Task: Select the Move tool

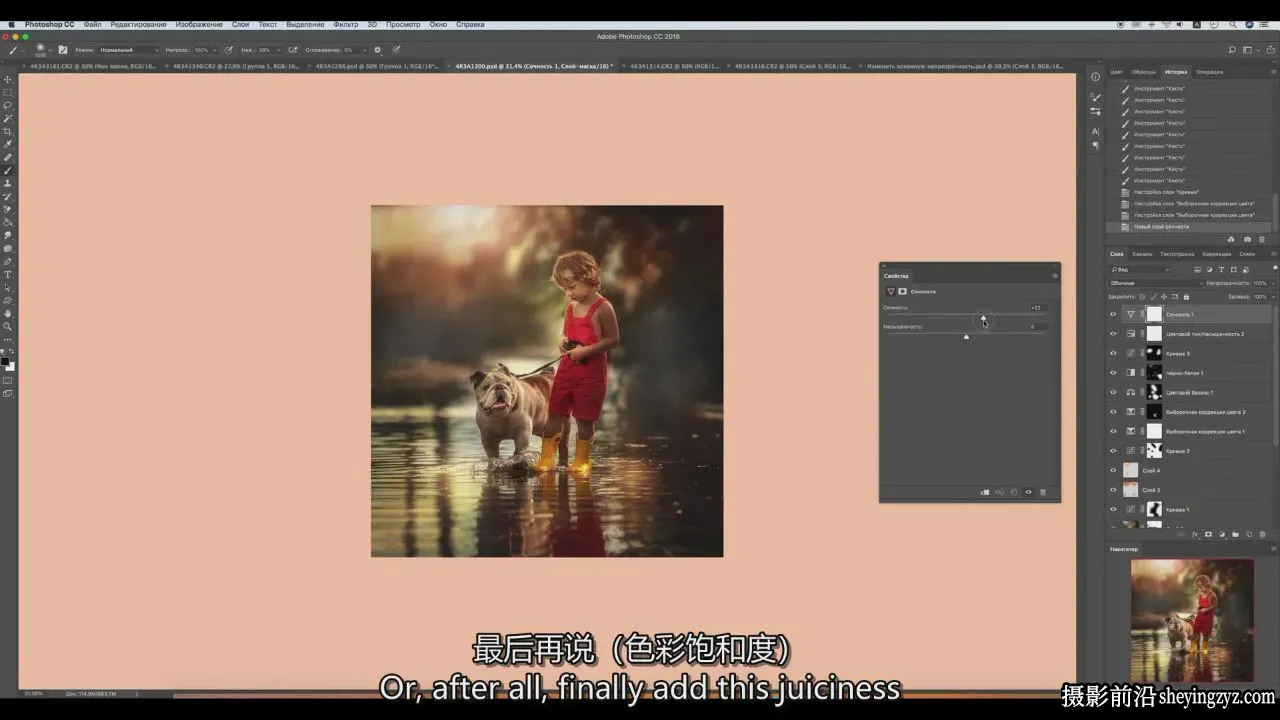Action: point(8,79)
